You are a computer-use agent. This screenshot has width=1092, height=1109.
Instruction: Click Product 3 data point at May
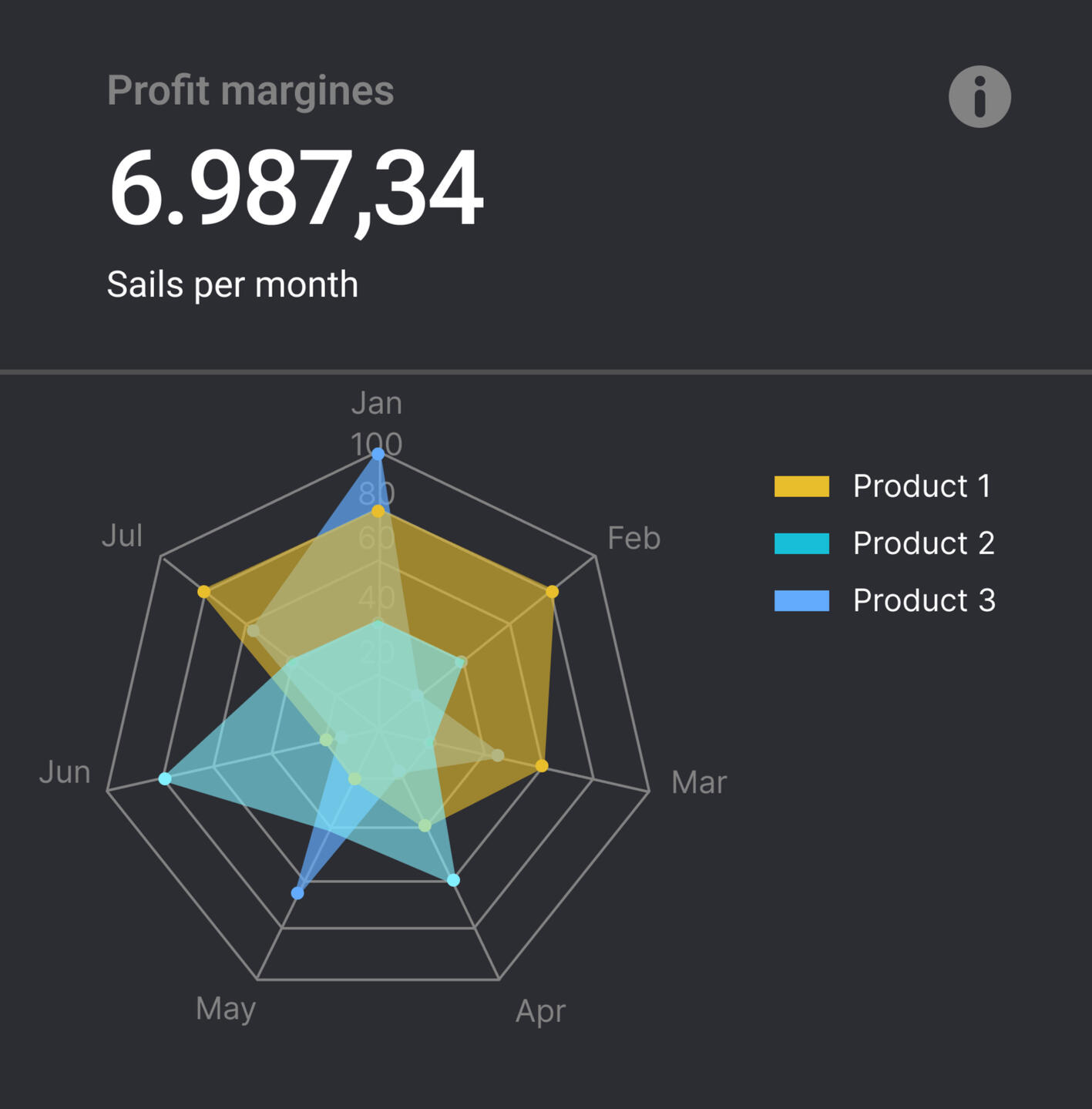tap(298, 893)
